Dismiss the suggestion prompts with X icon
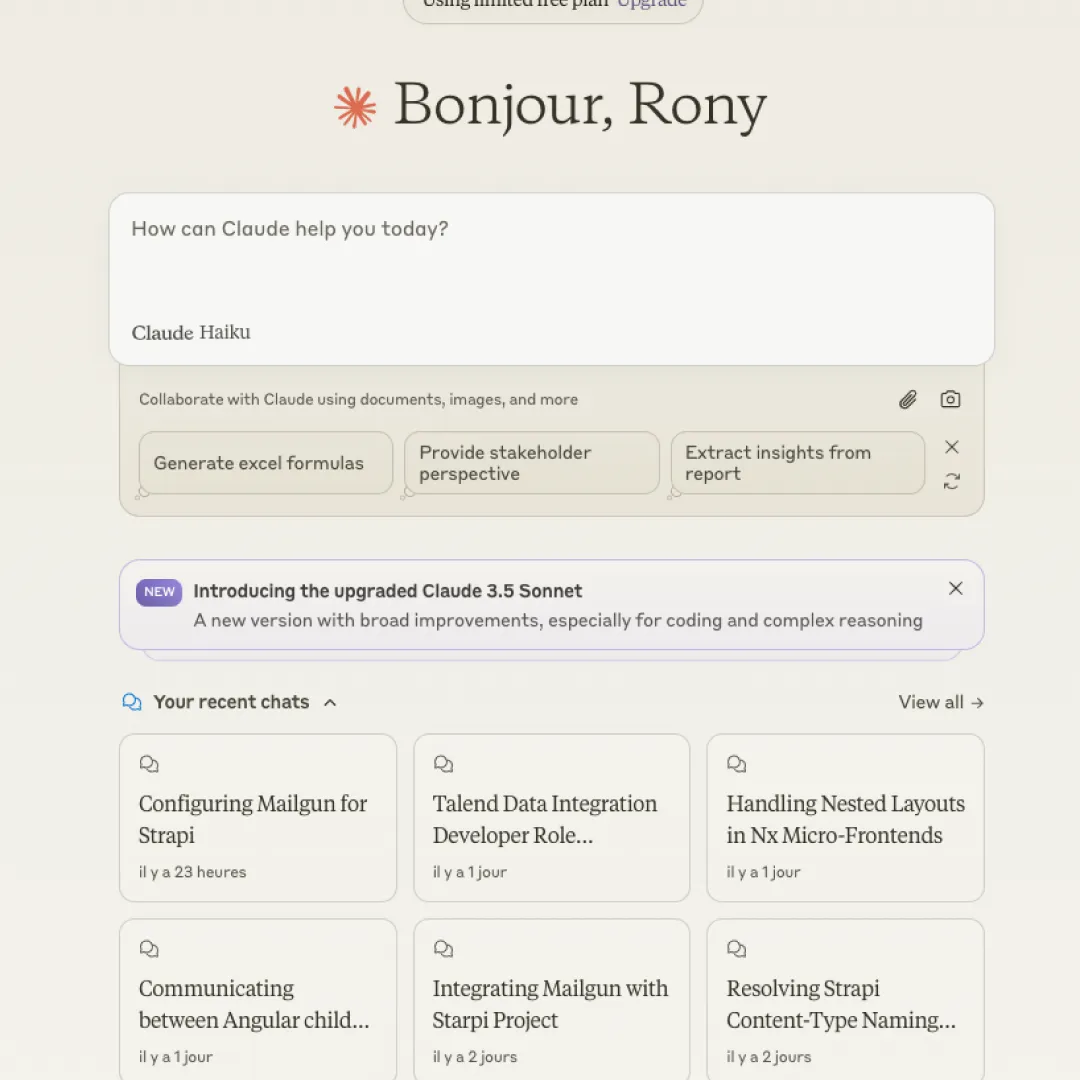Image resolution: width=1080 pixels, height=1080 pixels. 952,447
